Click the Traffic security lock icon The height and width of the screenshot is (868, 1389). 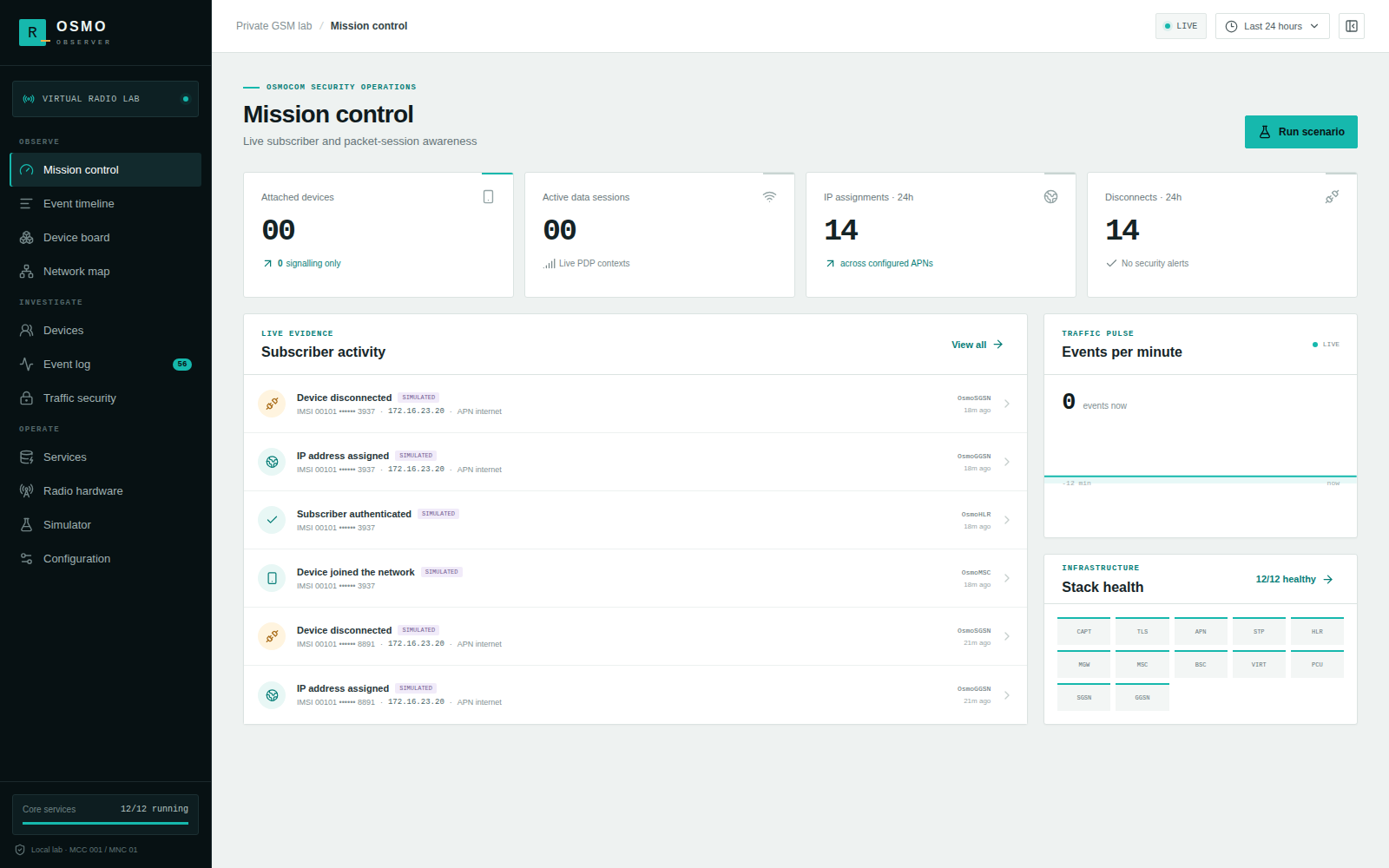tap(27, 398)
